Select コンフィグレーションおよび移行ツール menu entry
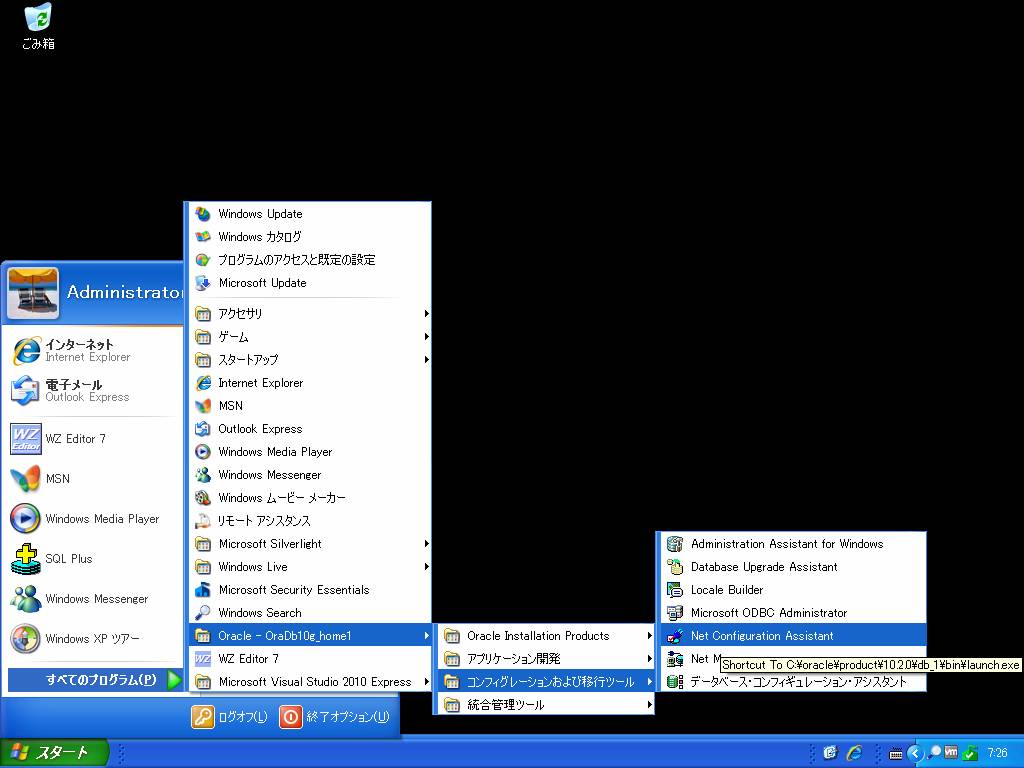 (x=545, y=682)
